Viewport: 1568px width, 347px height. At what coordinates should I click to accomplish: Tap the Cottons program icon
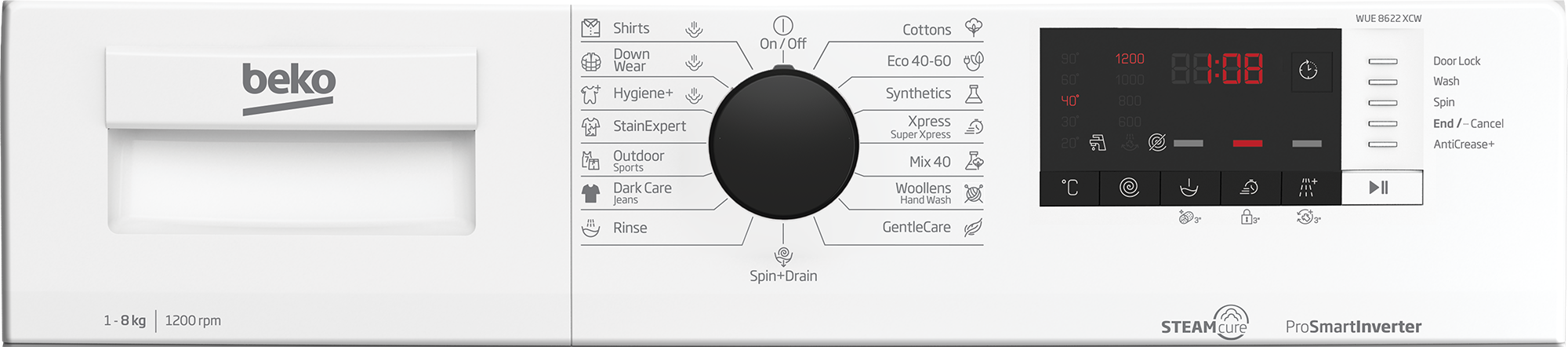(974, 27)
